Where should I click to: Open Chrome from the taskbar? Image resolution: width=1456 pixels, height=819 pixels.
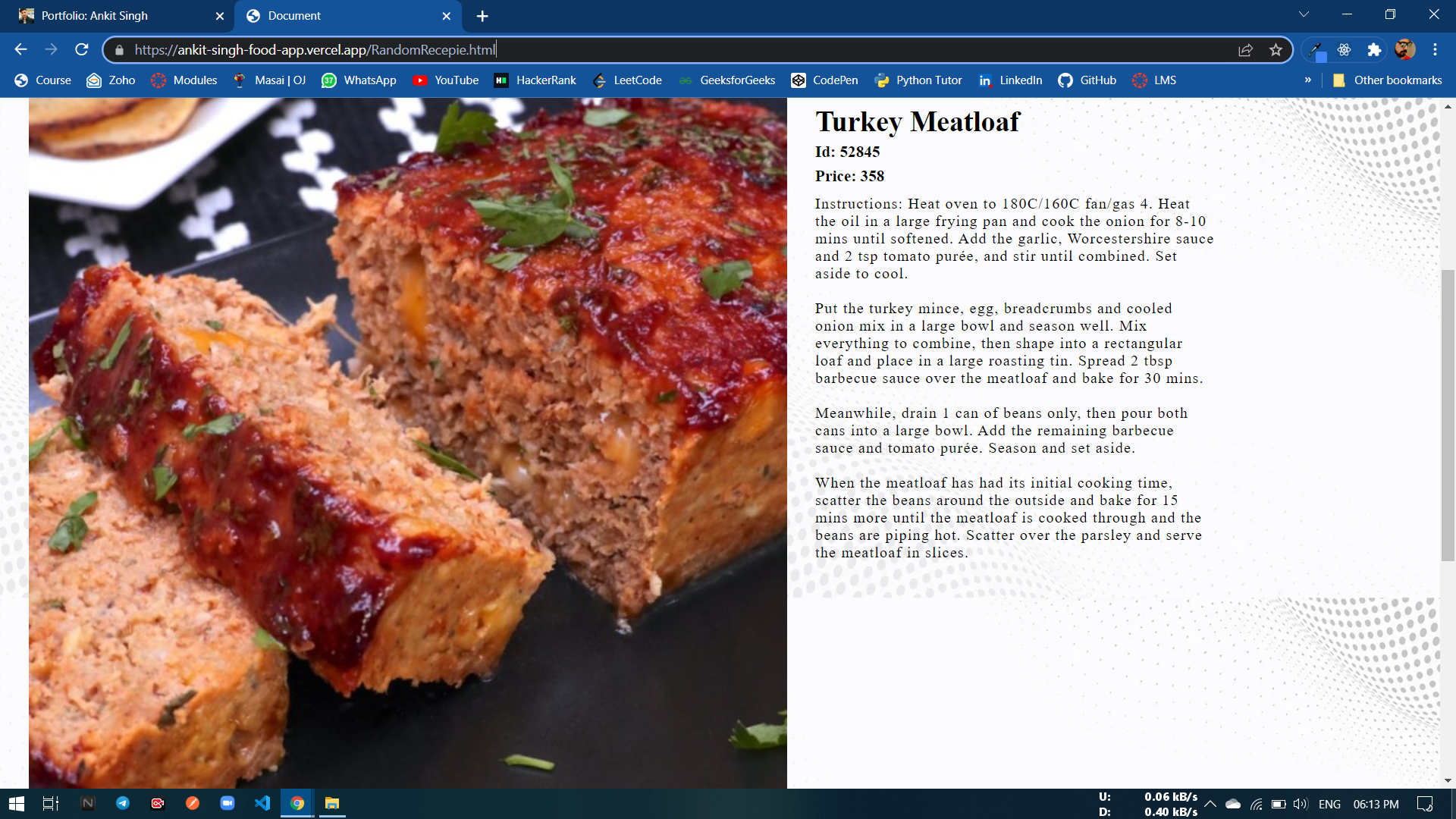click(297, 803)
